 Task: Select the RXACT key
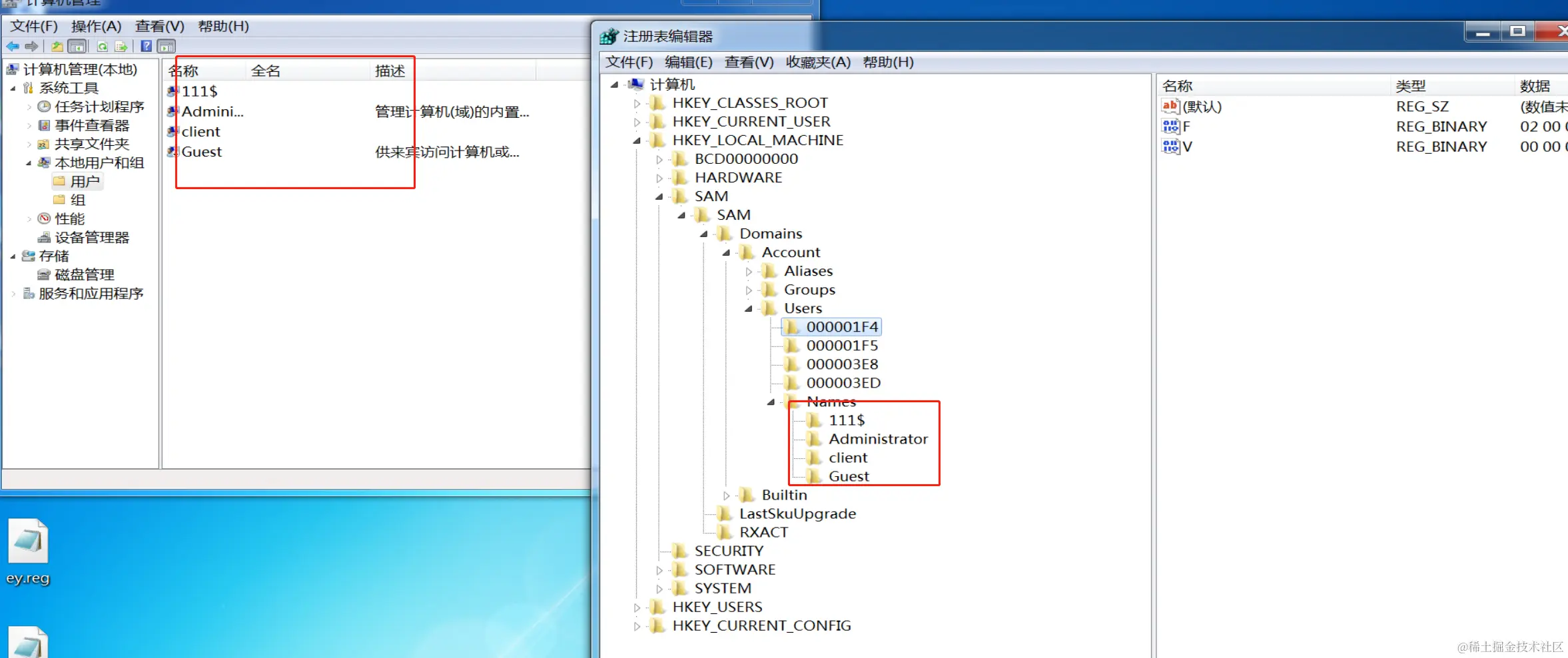753,532
